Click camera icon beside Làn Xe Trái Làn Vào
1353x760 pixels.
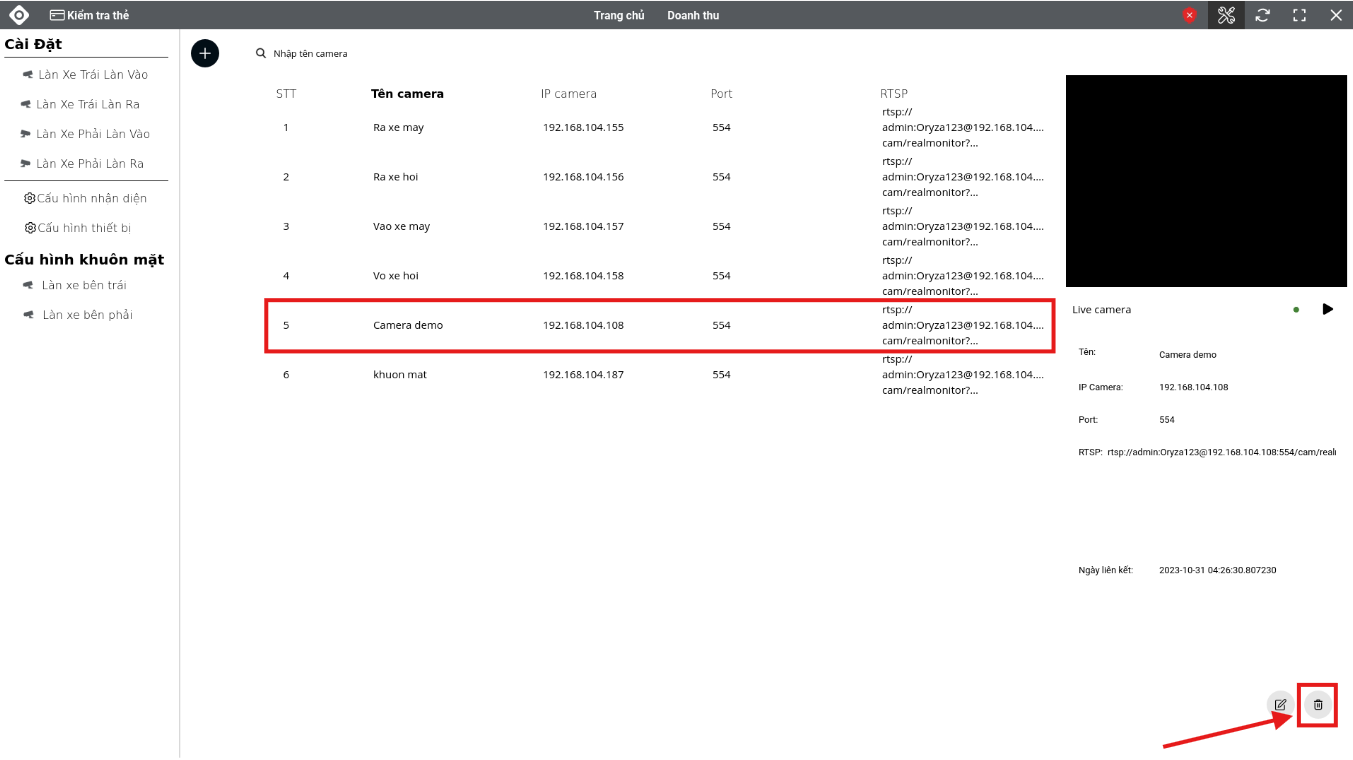pyautogui.click(x=28, y=74)
